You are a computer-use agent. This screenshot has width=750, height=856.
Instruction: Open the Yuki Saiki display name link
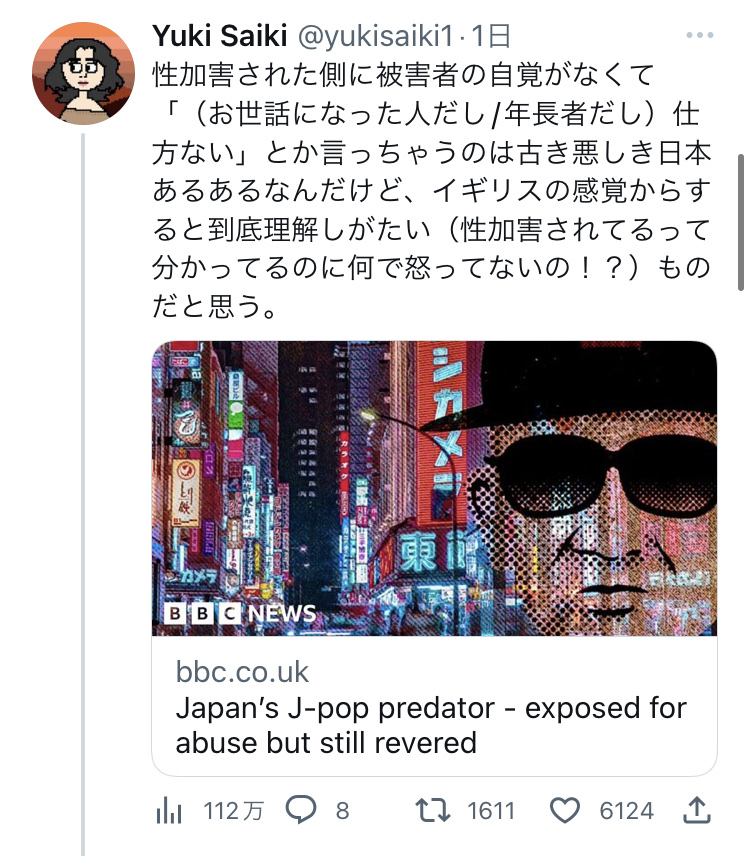(x=219, y=37)
